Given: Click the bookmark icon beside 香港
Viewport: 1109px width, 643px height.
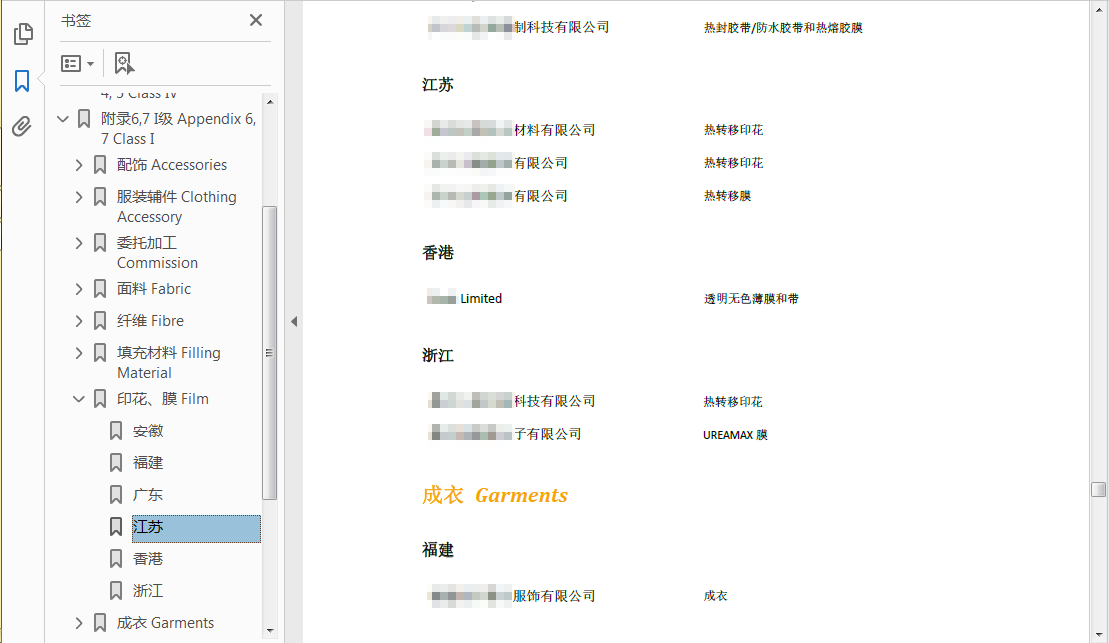Looking at the screenshot, I should coord(116,559).
